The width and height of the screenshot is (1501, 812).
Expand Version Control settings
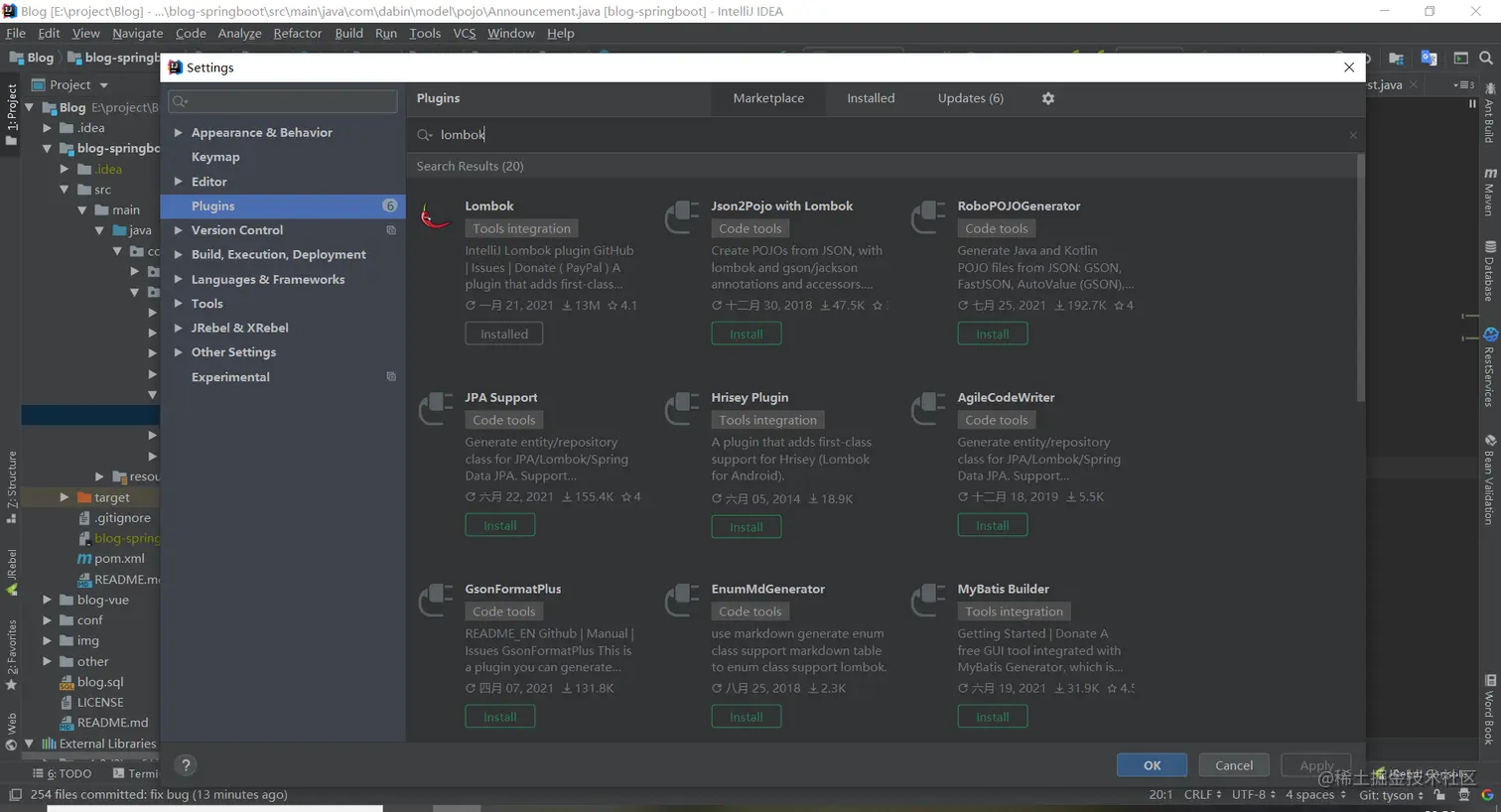178,230
